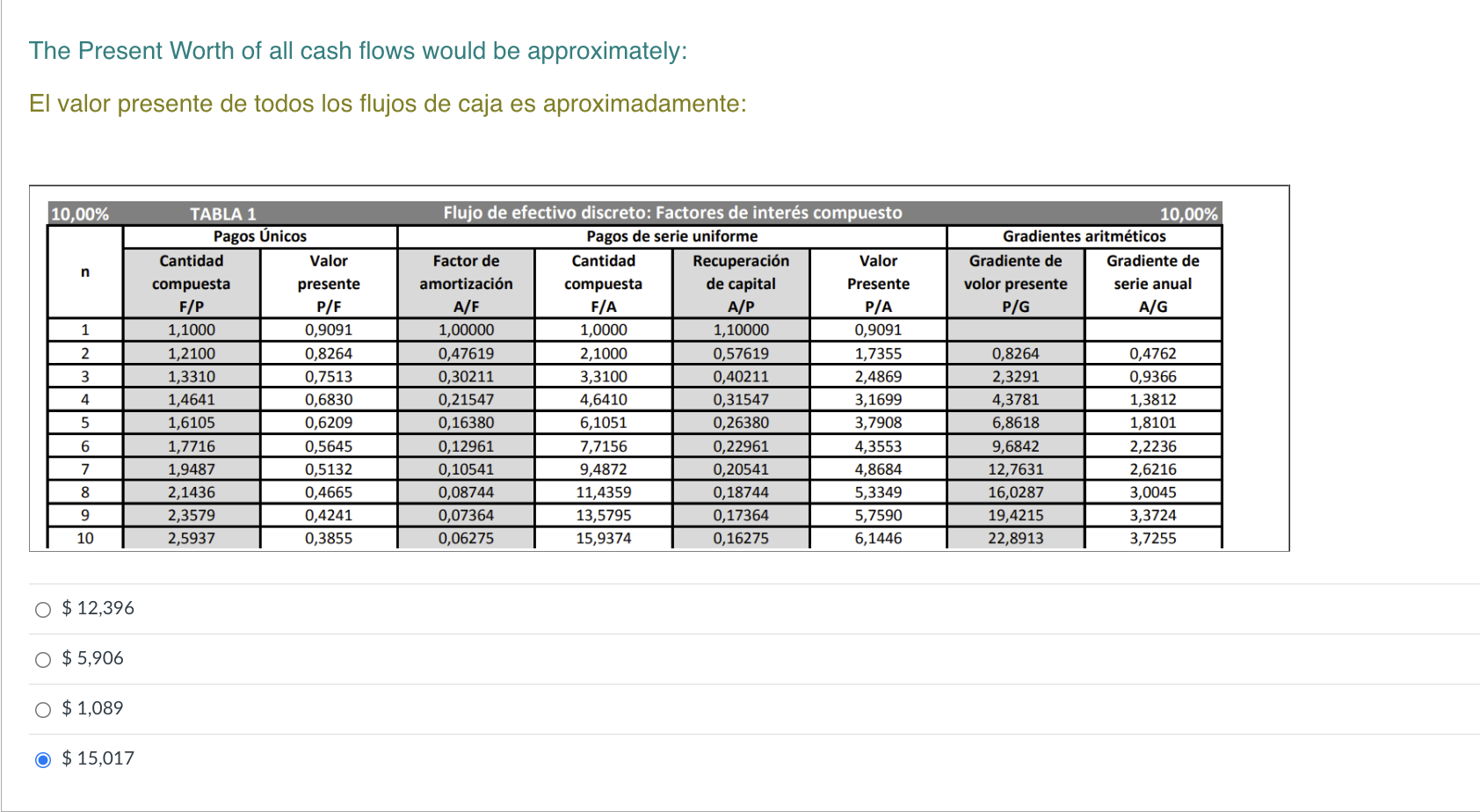Click the English question text 'The Present Worth'
1480x812 pixels.
pos(132,51)
